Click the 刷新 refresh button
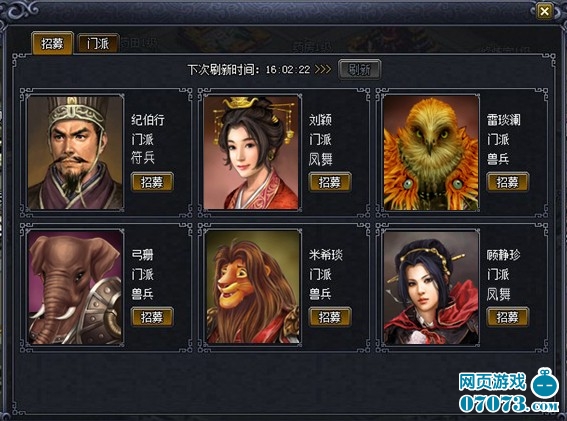Screen dimensions: 567x421 tap(359, 69)
